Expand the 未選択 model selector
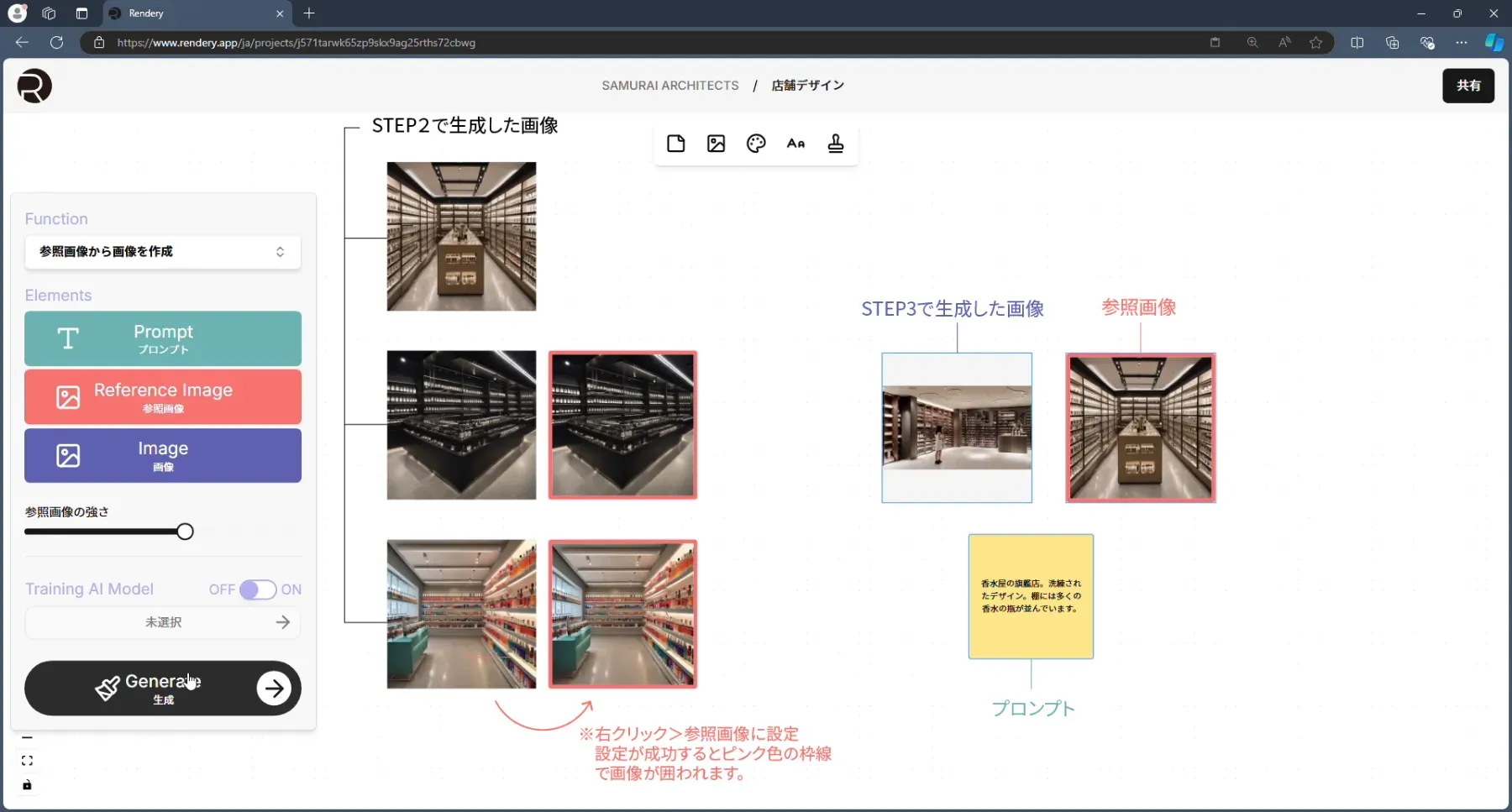Viewport: 1512px width, 812px height. [161, 622]
